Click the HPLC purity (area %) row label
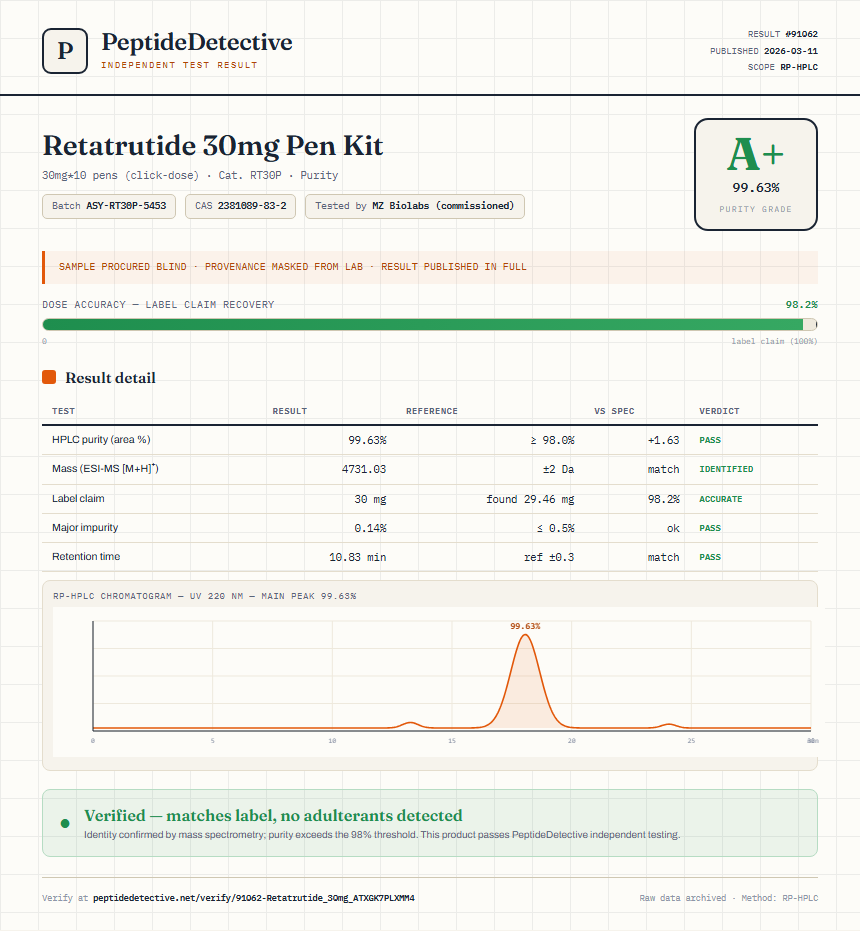 (x=101, y=439)
